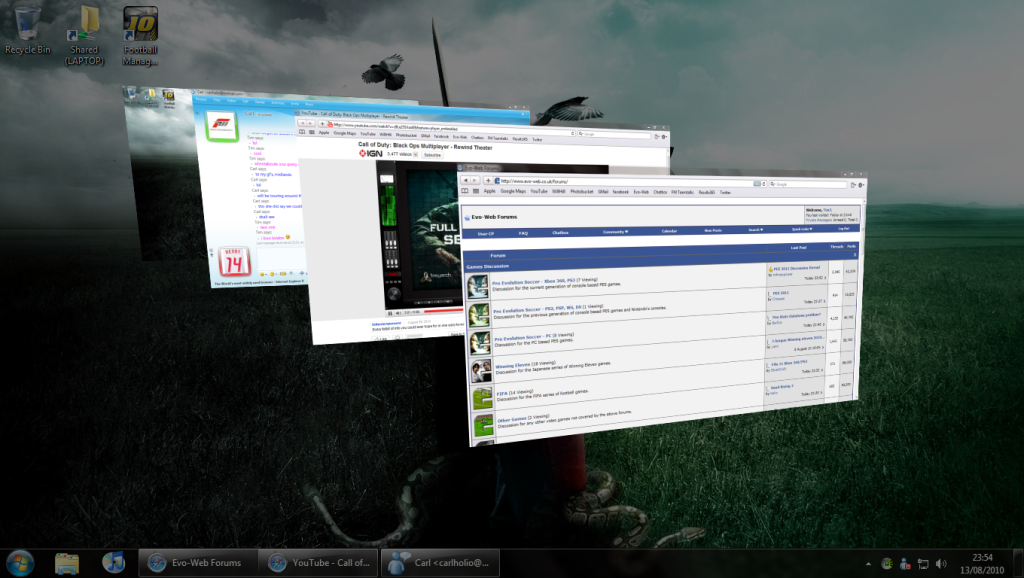
Task: Click Subscribe button on YouTube page
Action: 432,155
